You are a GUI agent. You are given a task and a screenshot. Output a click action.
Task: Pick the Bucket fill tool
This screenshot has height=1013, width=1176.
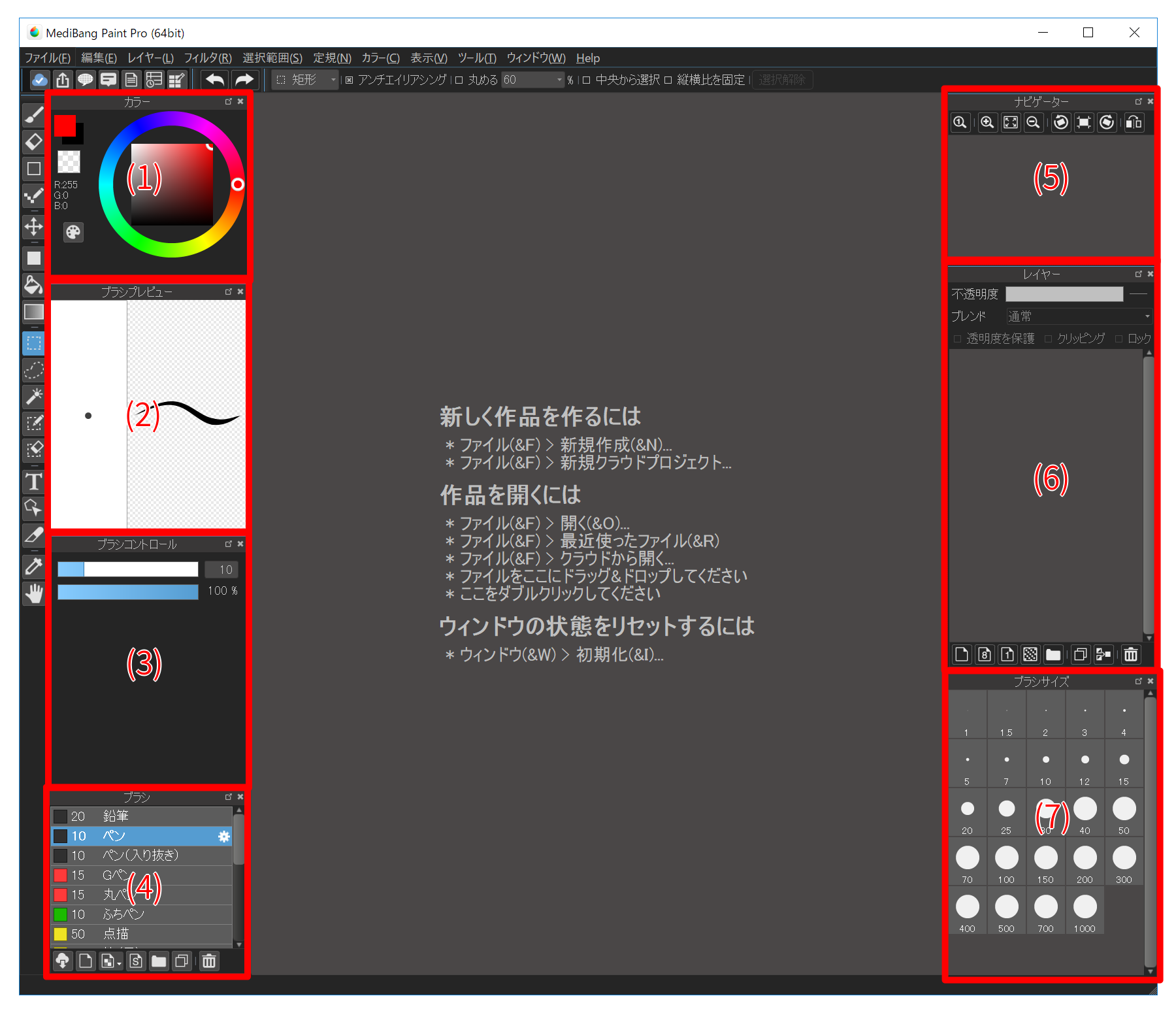click(33, 285)
